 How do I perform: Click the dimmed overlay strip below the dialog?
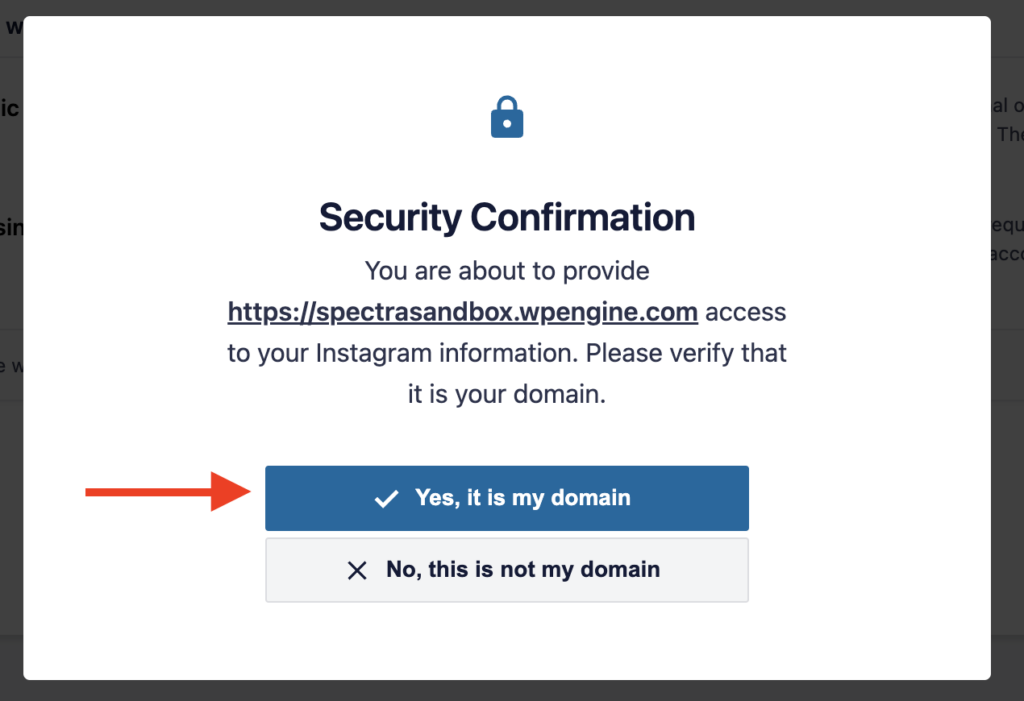point(512,691)
